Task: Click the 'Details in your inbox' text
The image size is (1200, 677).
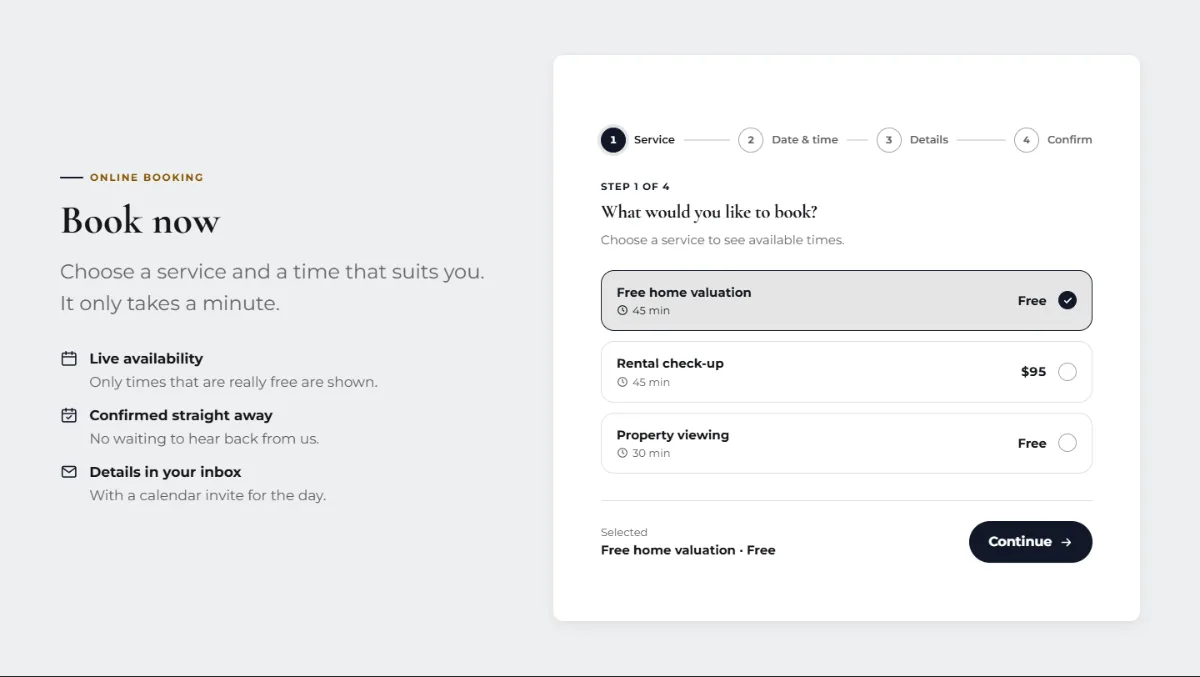Action: 165,471
